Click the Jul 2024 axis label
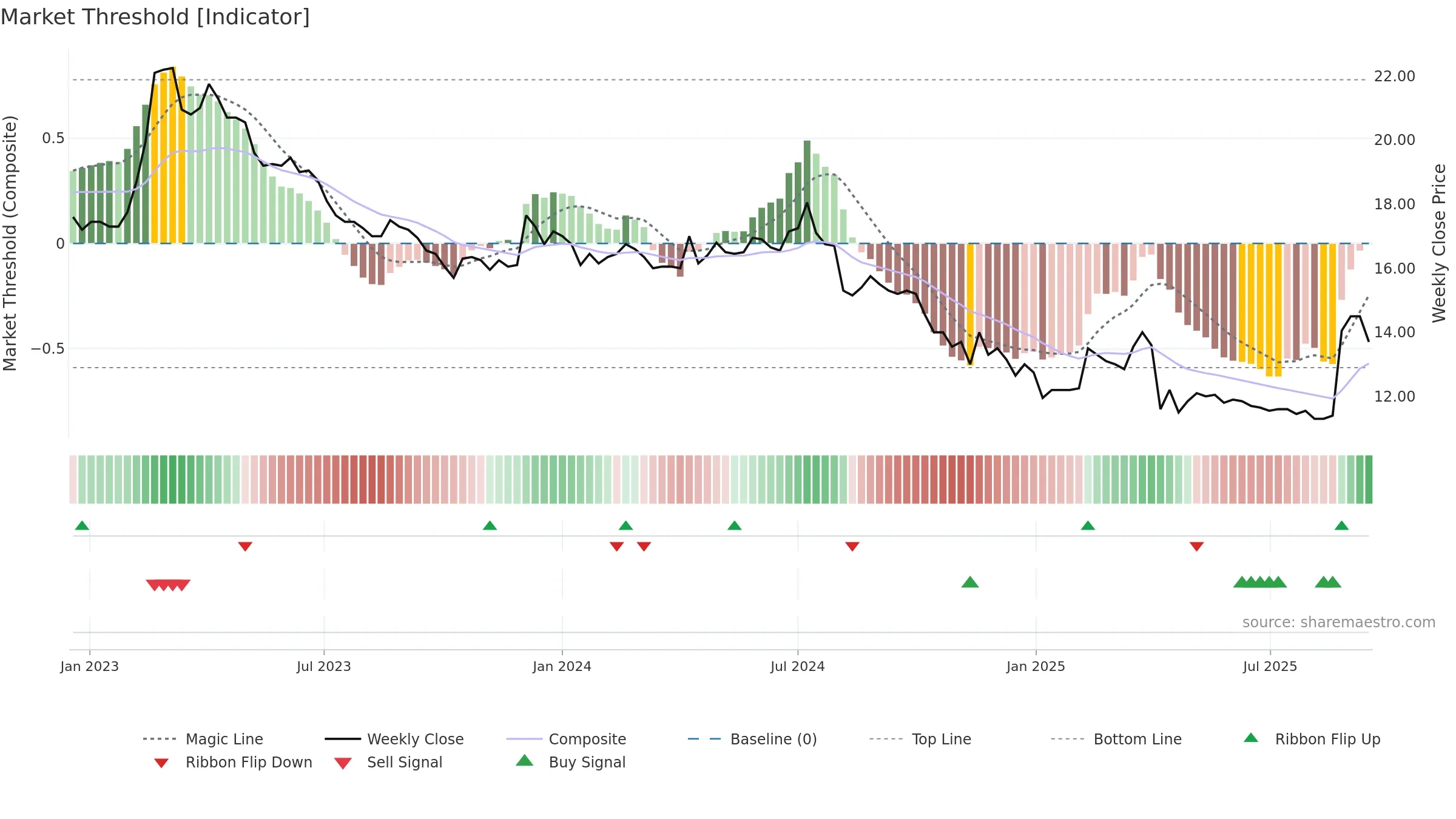Viewport: 1456px width, 819px height. click(798, 666)
